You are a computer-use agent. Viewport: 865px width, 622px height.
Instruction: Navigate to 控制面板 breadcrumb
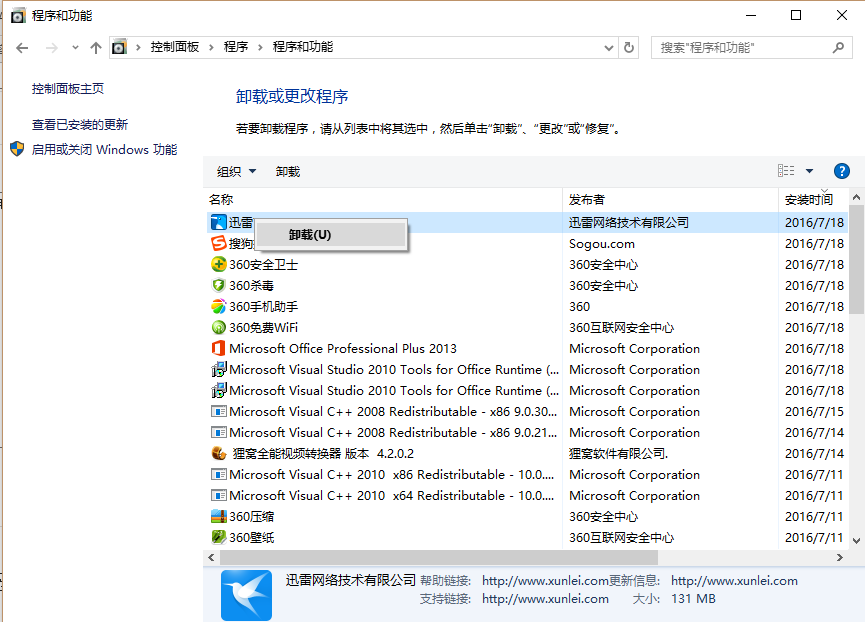[175, 47]
